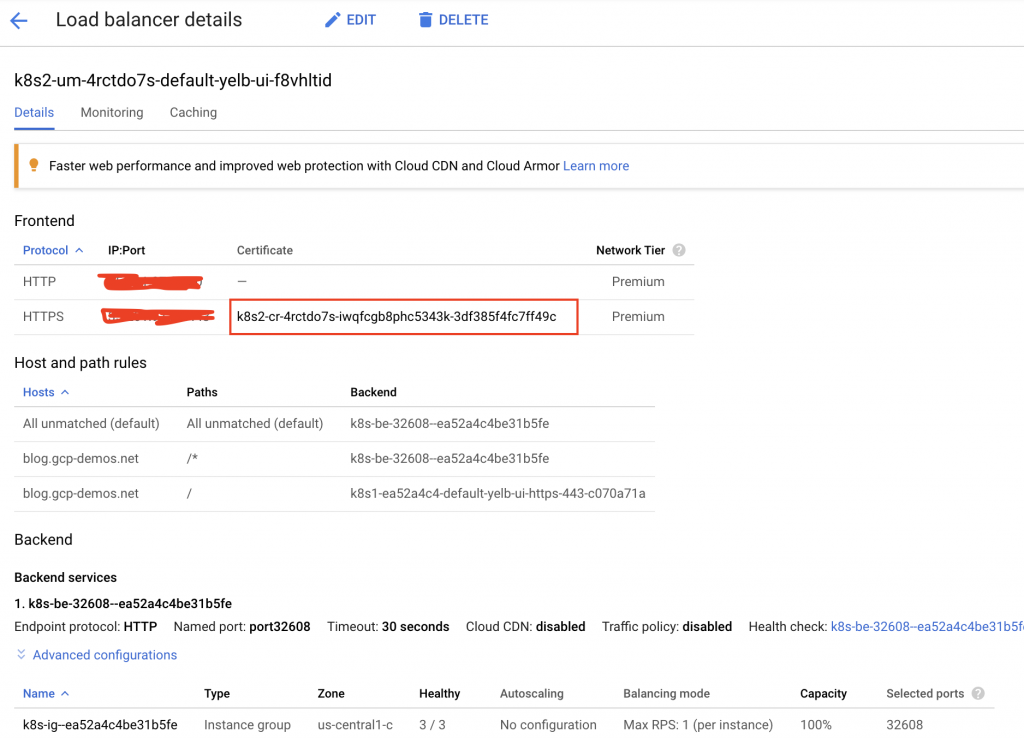
Task: Switch to the Monitoring tab
Action: coord(112,112)
